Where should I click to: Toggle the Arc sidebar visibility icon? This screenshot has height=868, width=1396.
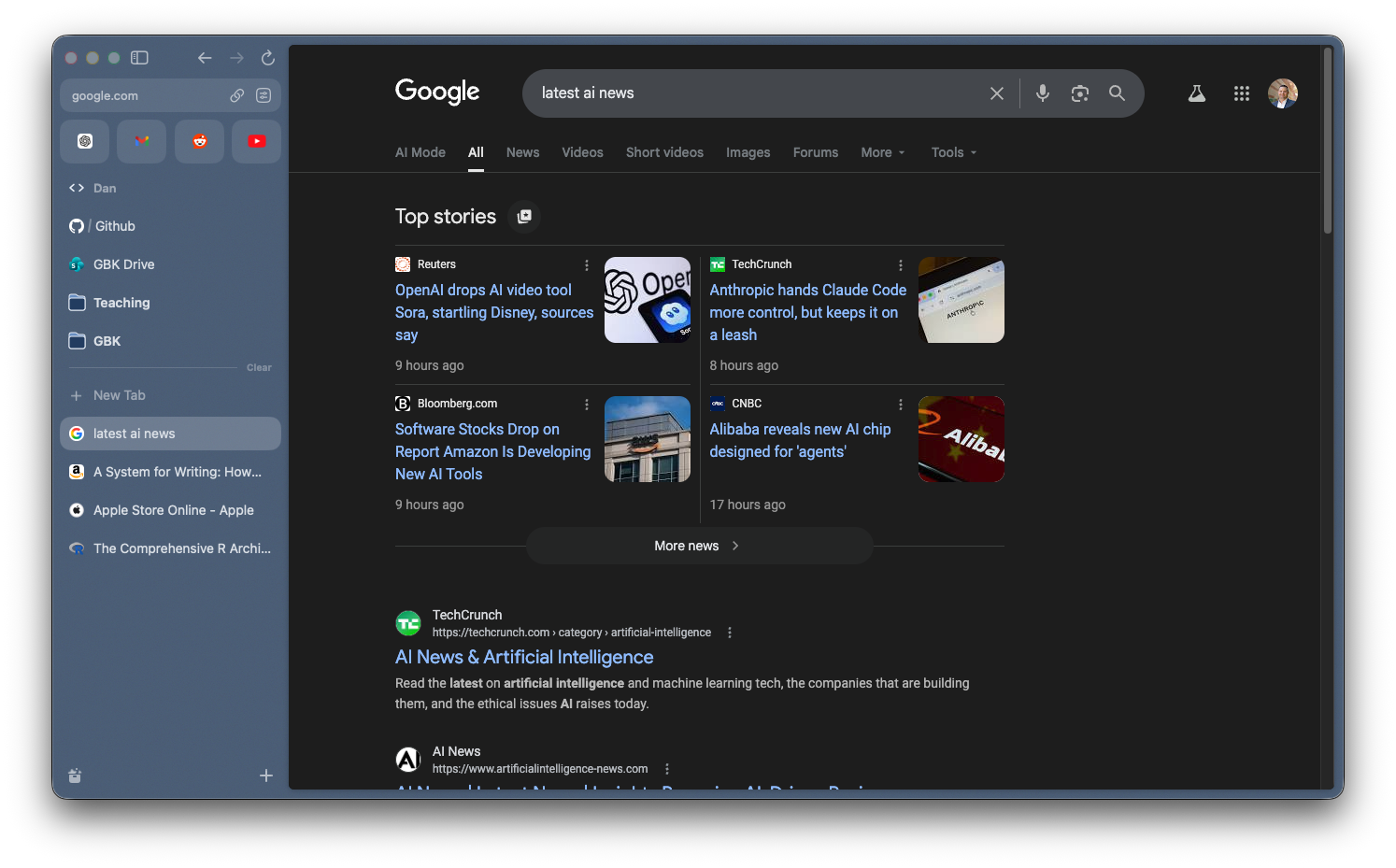point(139,58)
